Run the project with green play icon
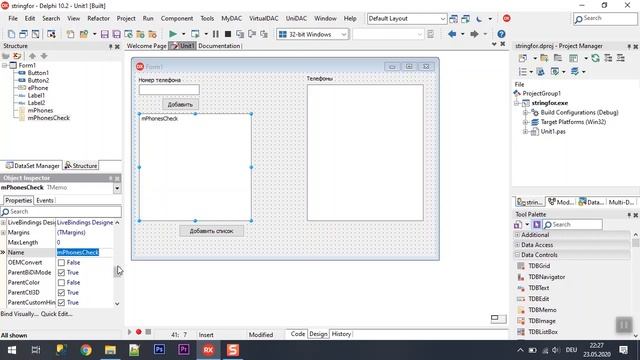 pyautogui.click(x=173, y=34)
